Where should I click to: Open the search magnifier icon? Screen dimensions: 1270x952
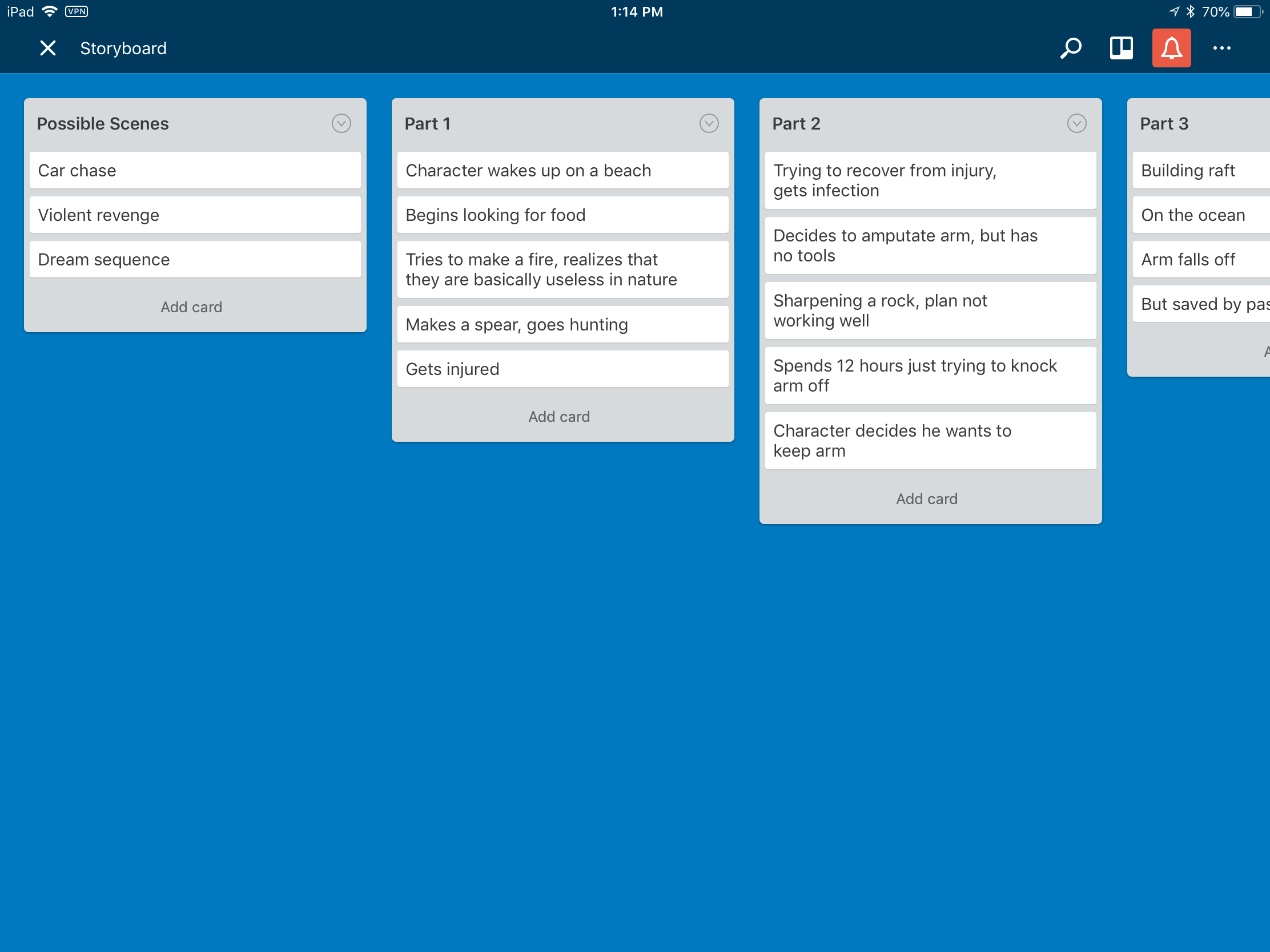tap(1070, 48)
